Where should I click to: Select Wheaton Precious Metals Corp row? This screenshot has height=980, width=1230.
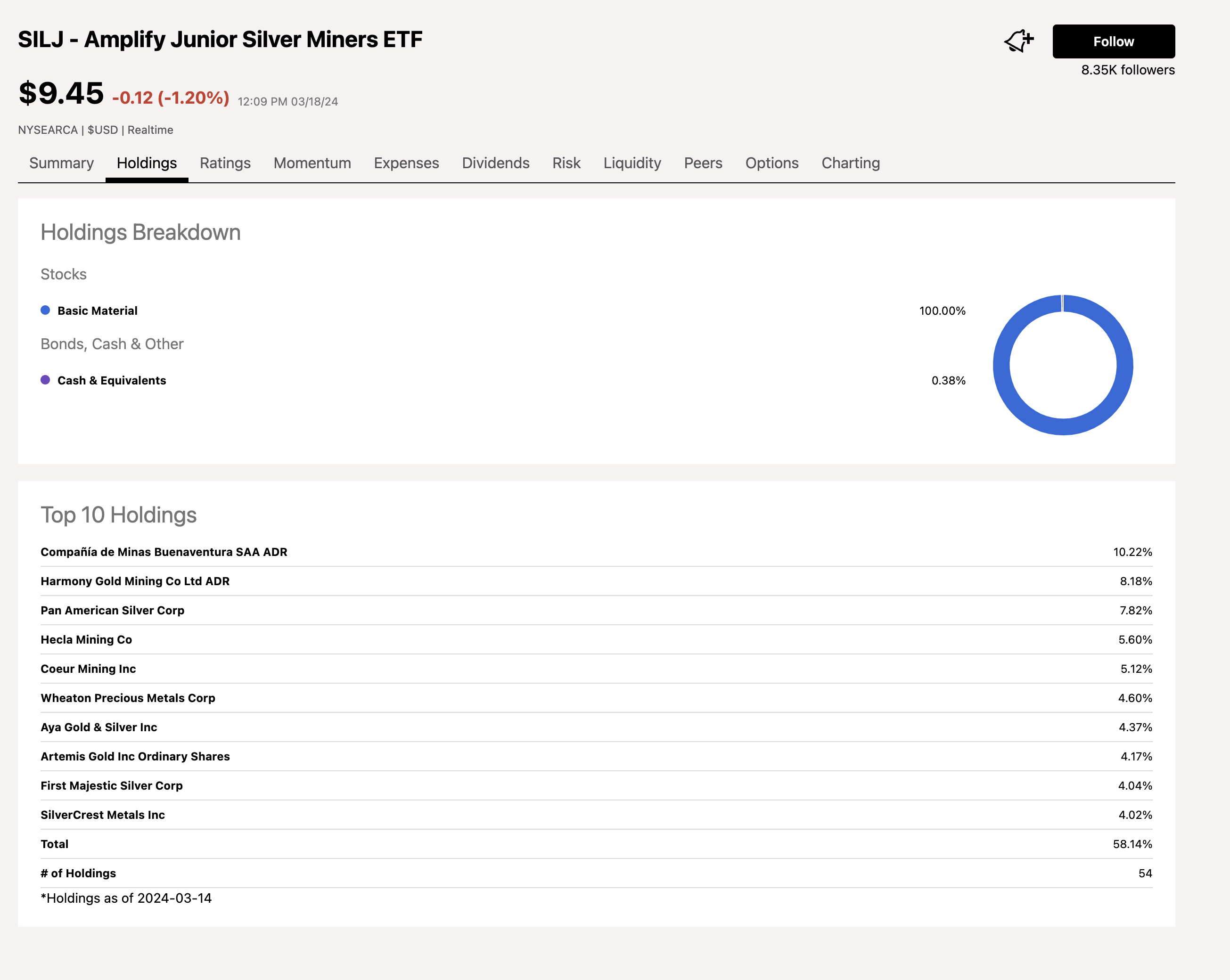coord(128,698)
